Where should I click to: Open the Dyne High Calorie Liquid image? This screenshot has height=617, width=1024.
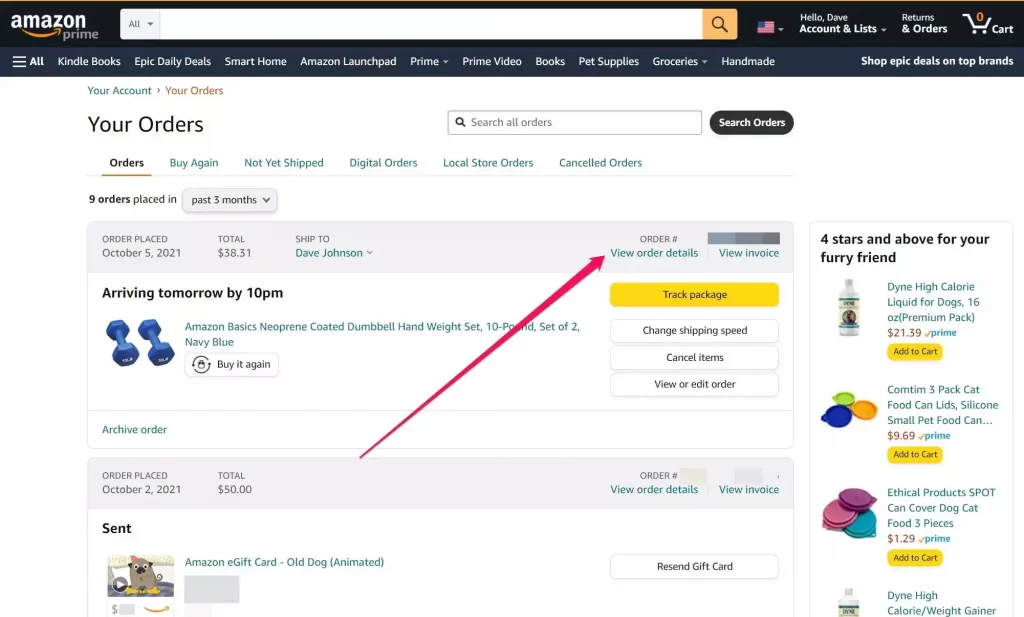pos(849,308)
